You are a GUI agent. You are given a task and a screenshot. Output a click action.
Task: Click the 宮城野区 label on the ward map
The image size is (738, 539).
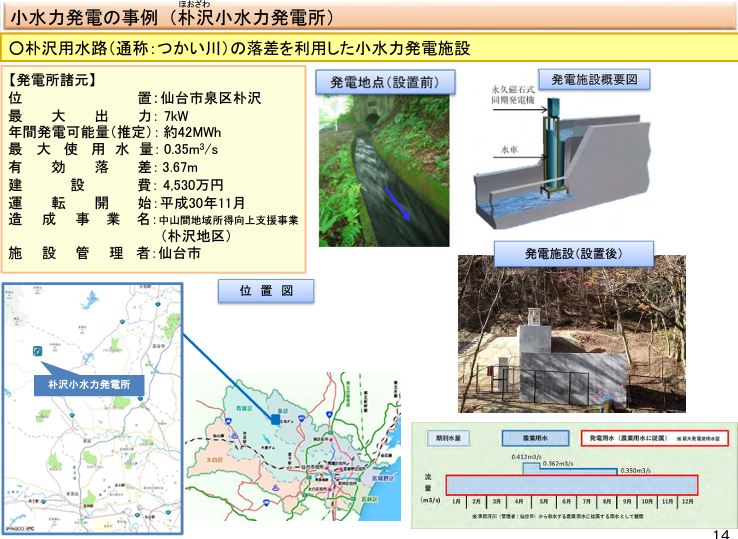382,479
